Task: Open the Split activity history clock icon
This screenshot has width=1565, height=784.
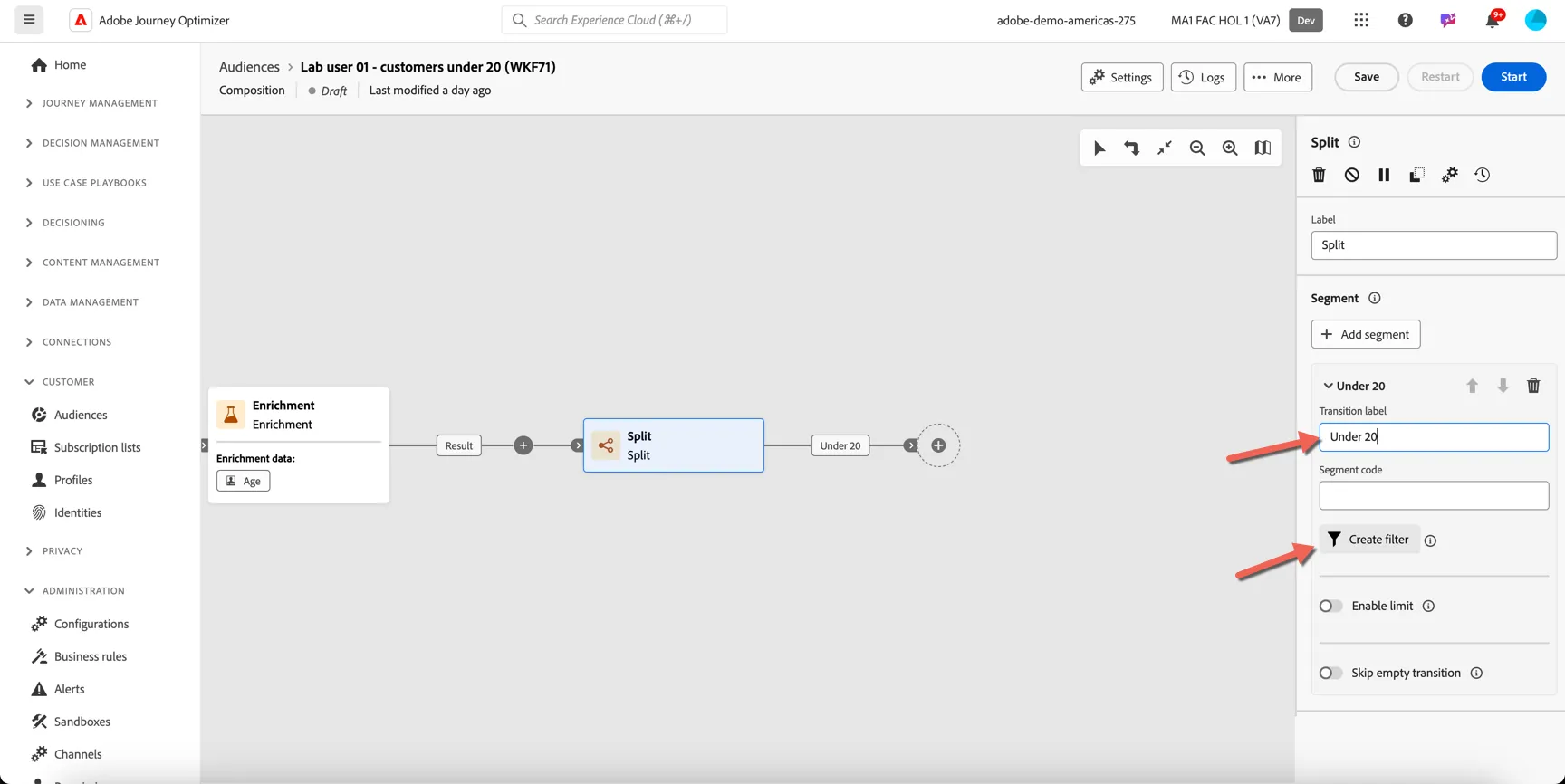Action: point(1483,175)
